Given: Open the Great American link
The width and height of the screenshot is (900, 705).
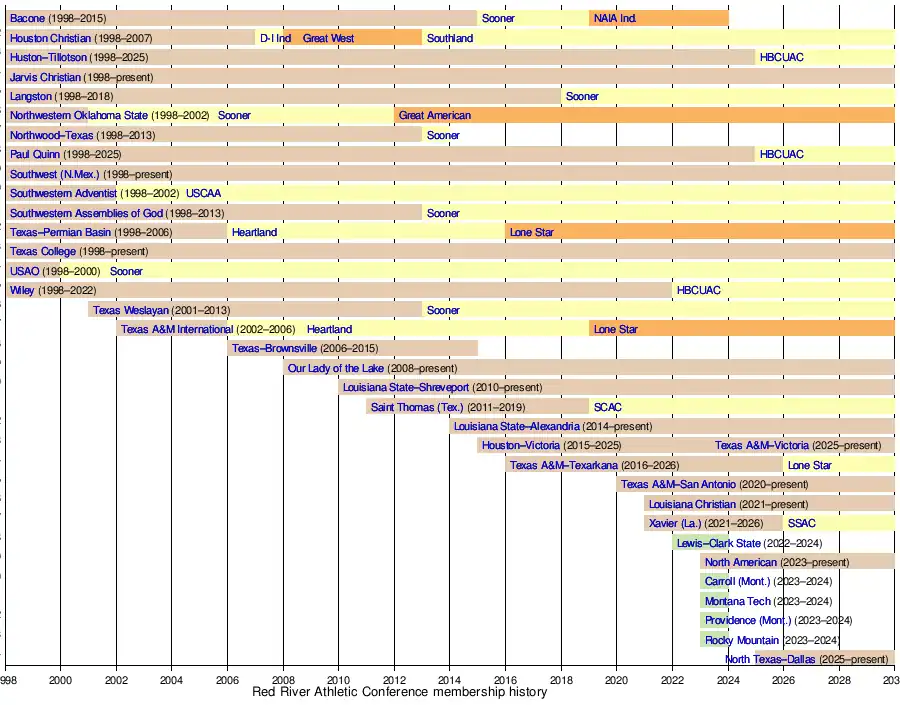Looking at the screenshot, I should click(435, 115).
